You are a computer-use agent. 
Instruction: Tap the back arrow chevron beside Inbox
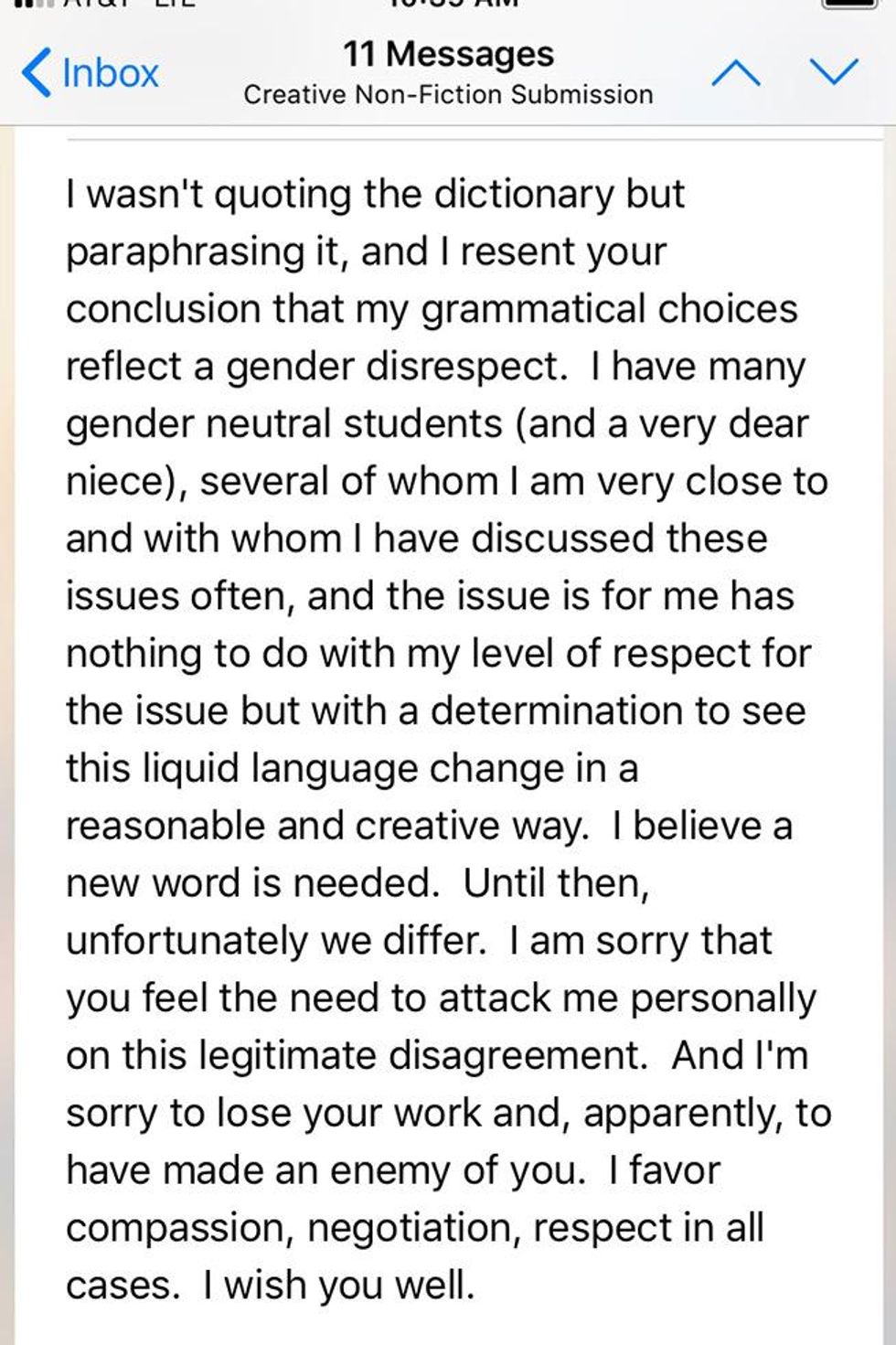35,71
